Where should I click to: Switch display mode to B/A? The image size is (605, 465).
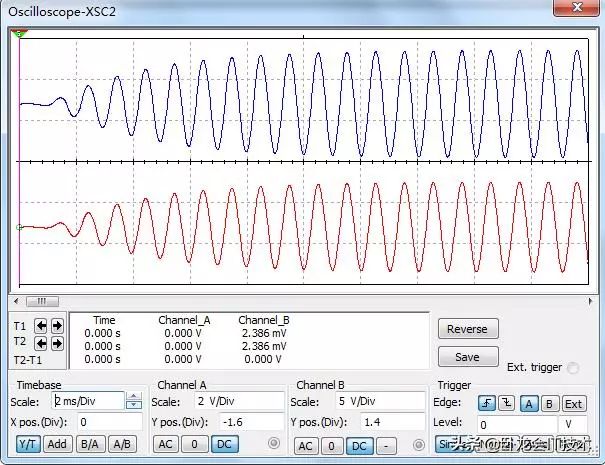coord(90,444)
